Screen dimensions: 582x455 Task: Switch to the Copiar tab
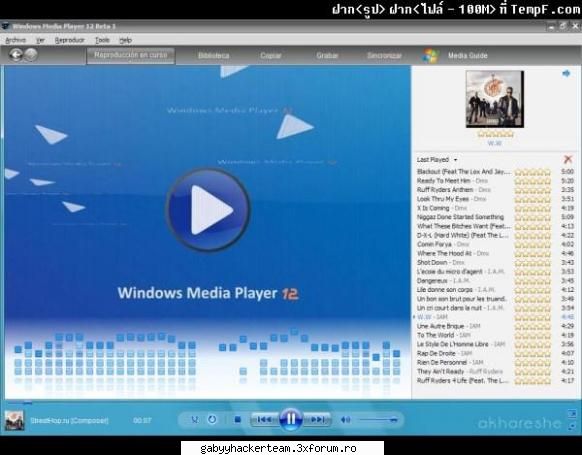click(x=271, y=56)
